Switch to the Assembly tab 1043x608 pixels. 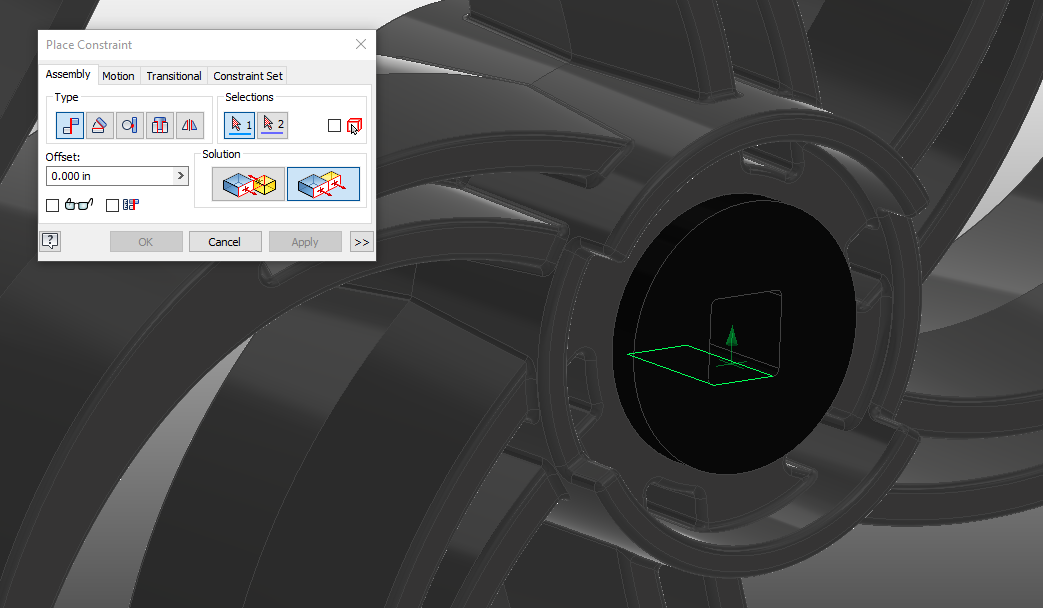68,75
